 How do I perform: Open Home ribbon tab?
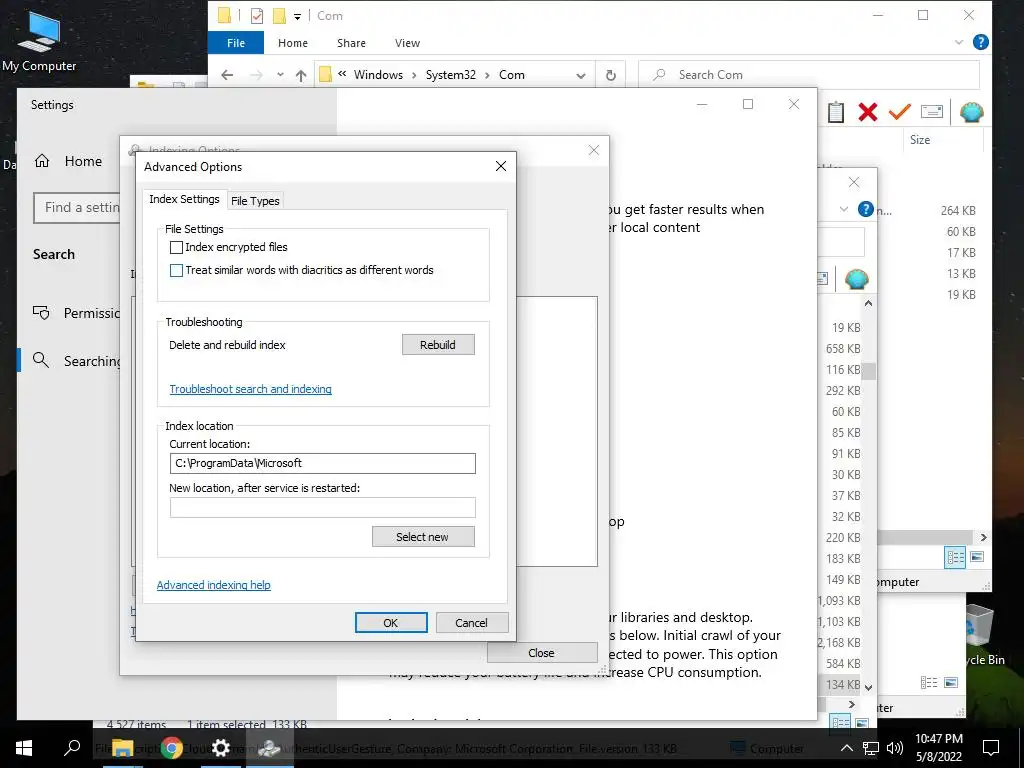coord(293,43)
